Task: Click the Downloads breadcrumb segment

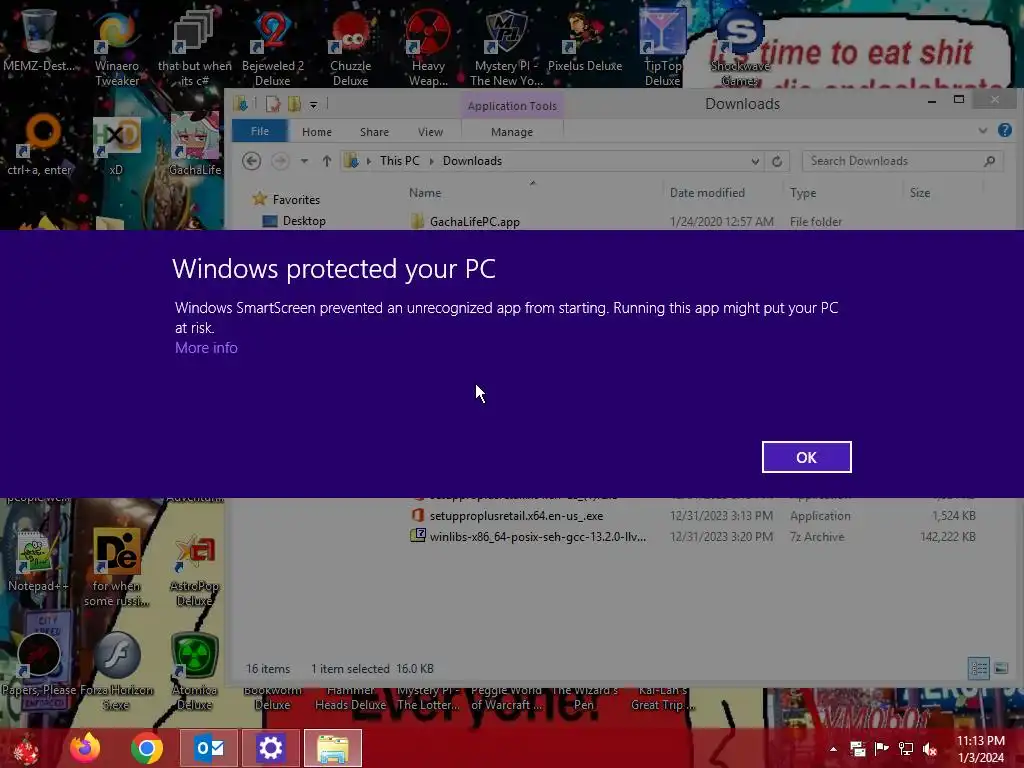Action: pyautogui.click(x=472, y=161)
